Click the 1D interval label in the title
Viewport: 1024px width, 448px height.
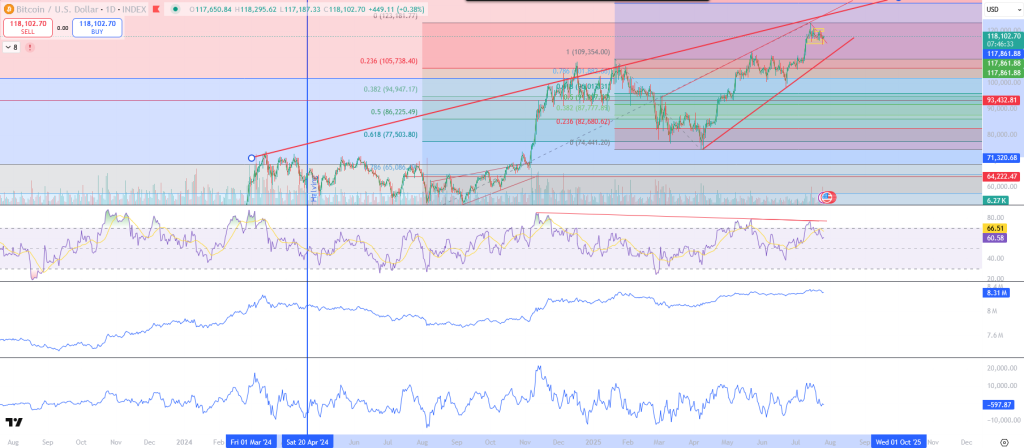110,9
